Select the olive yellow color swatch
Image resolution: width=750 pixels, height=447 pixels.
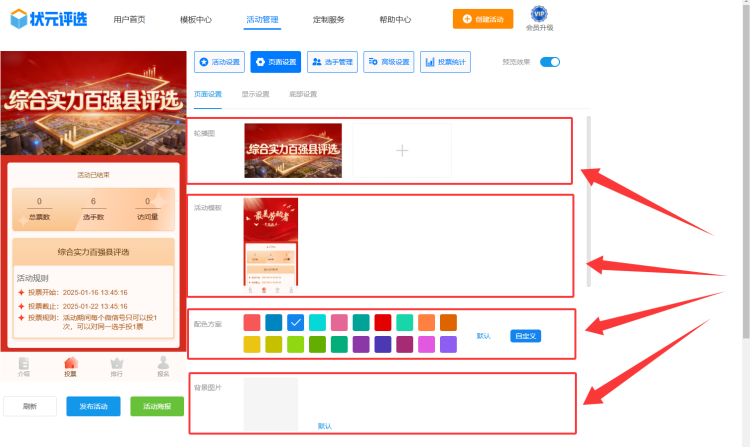(274, 344)
